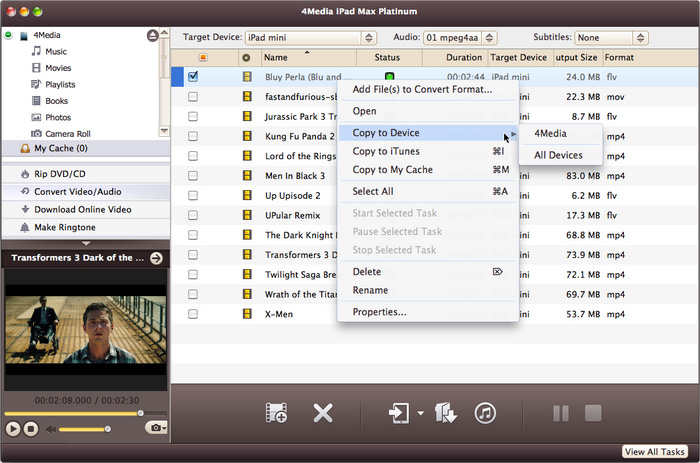Click the copy to iTunes music note icon
Viewport: 700px width, 463px height.
[x=485, y=413]
